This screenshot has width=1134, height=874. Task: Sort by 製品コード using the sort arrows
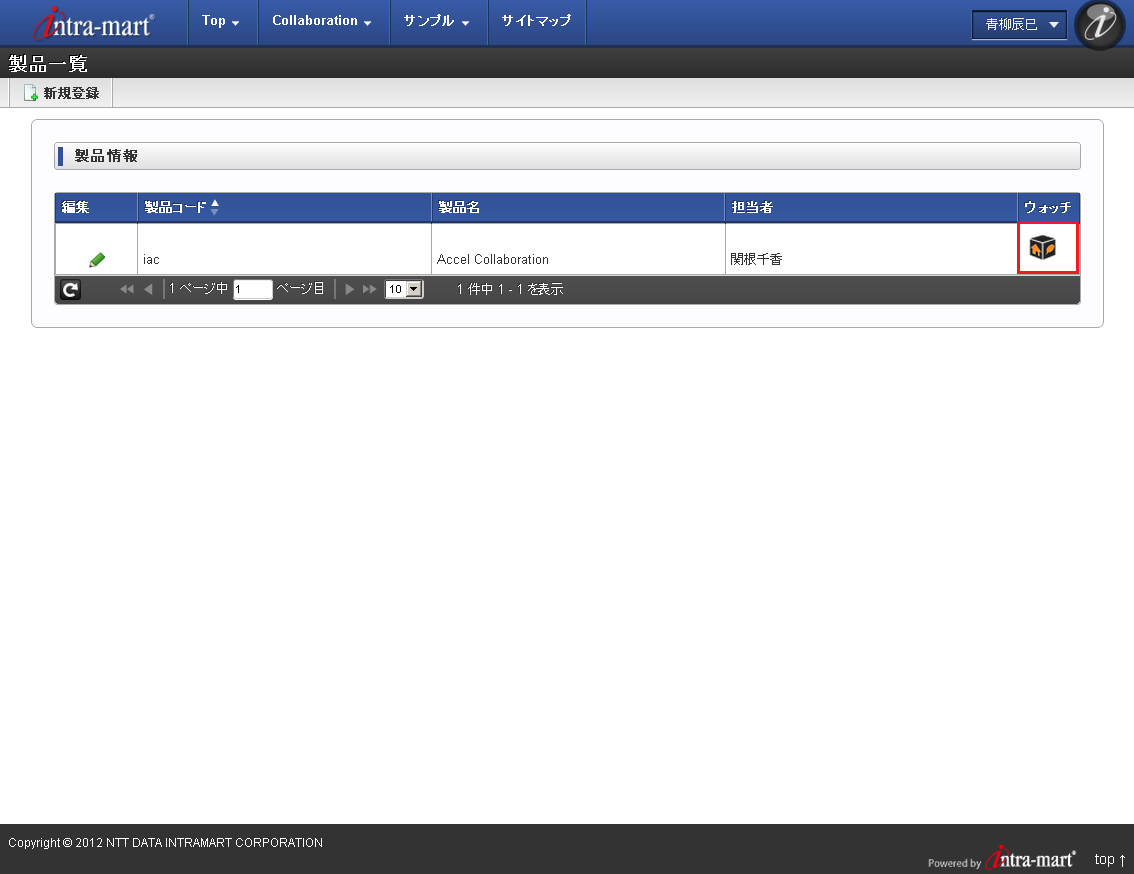[215, 207]
